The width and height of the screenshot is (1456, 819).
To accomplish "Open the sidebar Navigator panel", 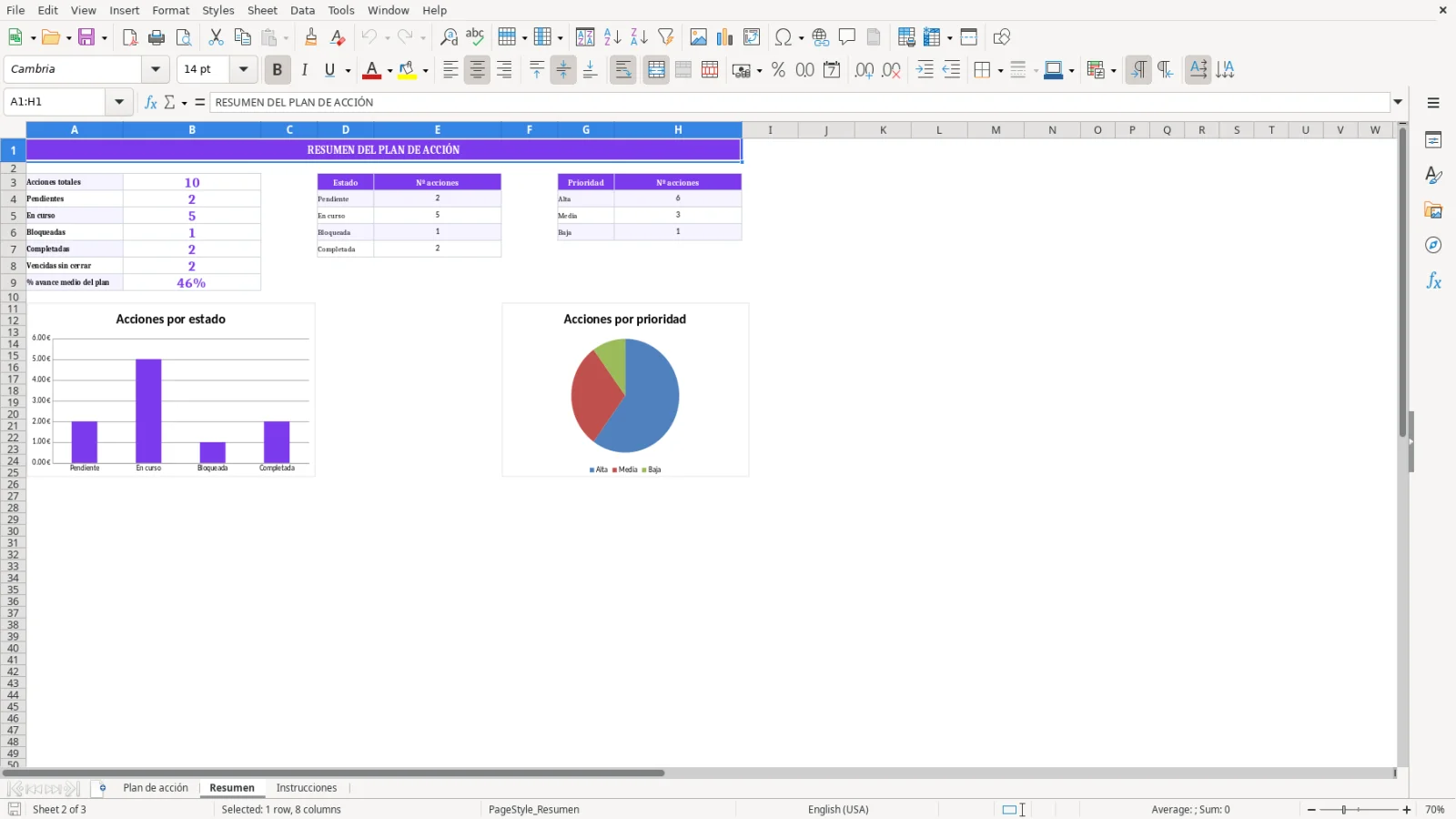I will 1433,246.
